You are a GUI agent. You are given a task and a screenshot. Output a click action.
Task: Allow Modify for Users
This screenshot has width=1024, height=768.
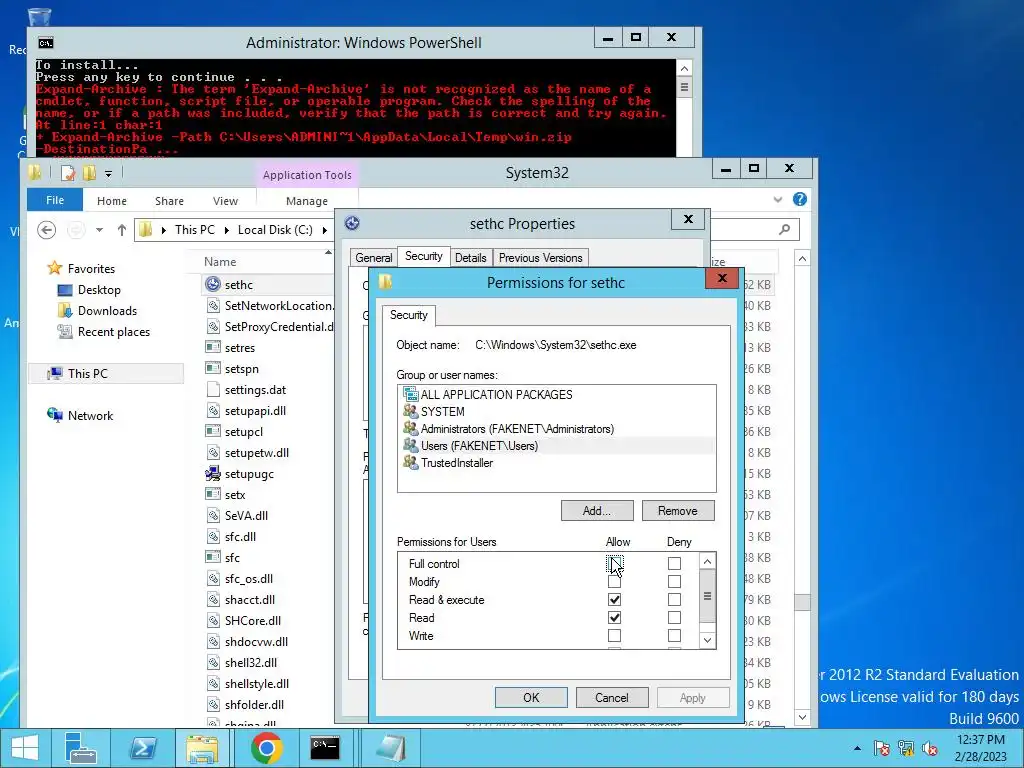(614, 581)
